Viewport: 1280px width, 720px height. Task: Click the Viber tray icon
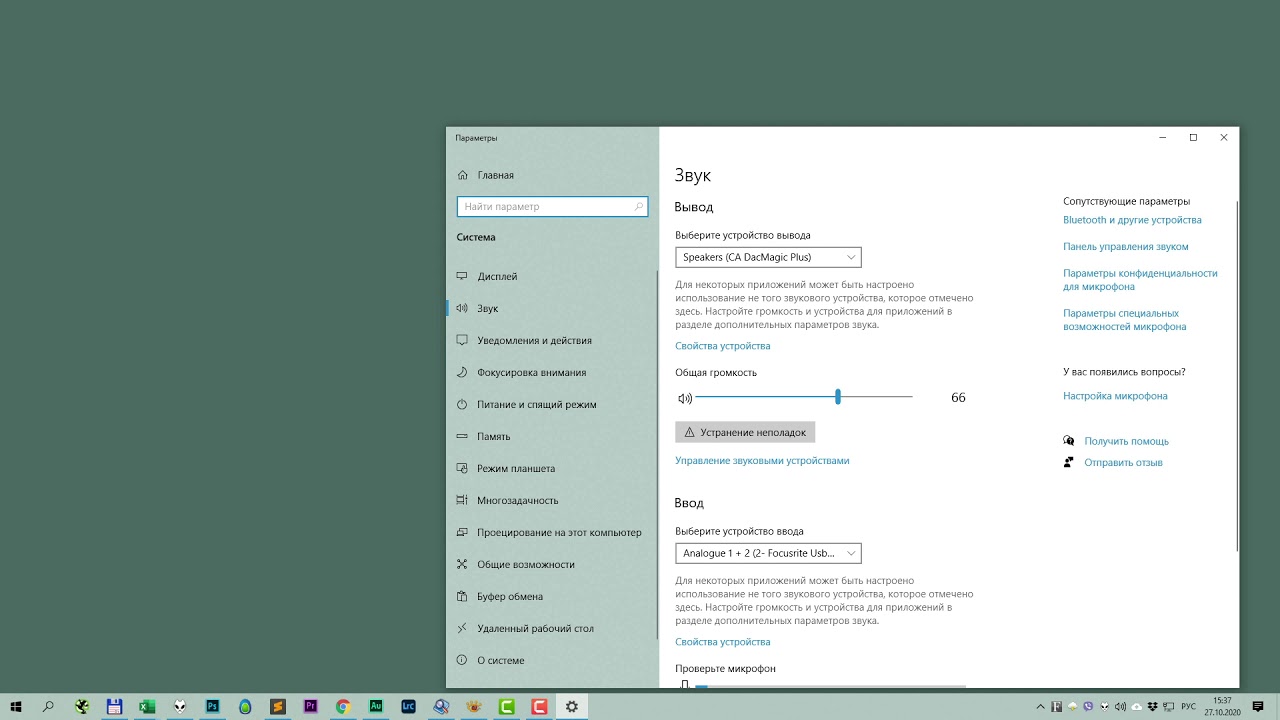point(1088,706)
